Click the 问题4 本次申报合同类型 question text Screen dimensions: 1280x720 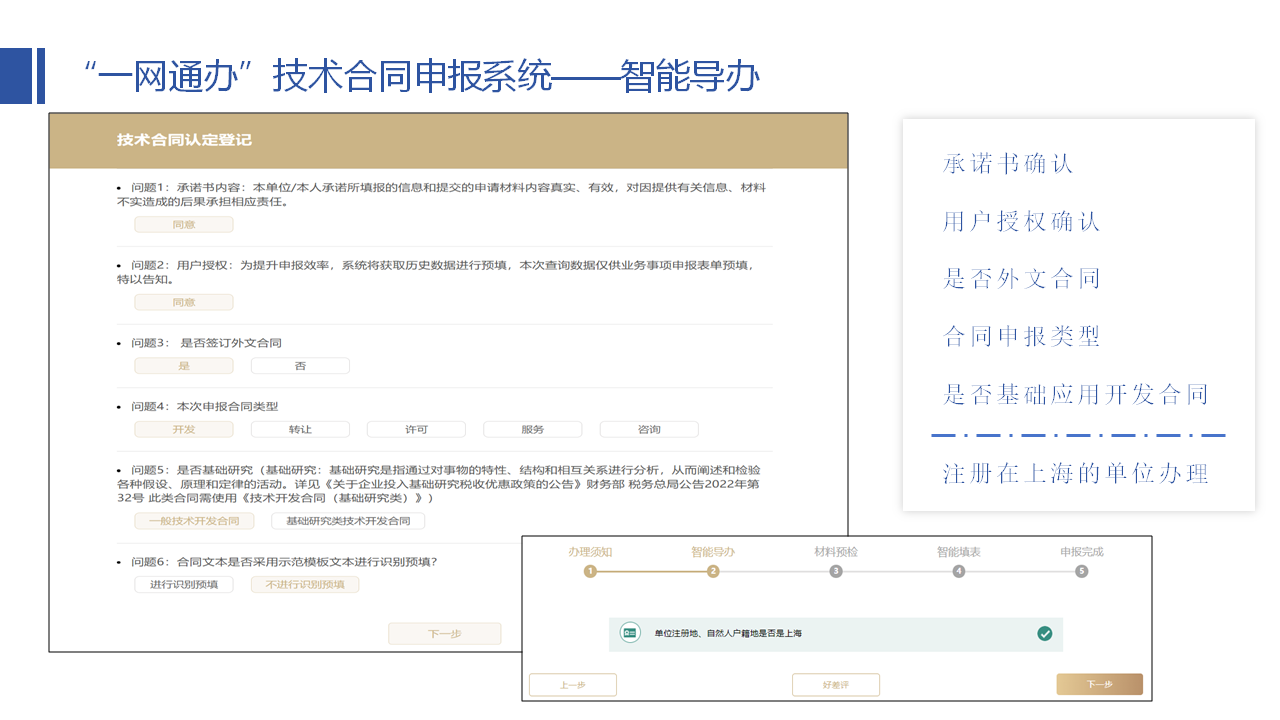(204, 406)
